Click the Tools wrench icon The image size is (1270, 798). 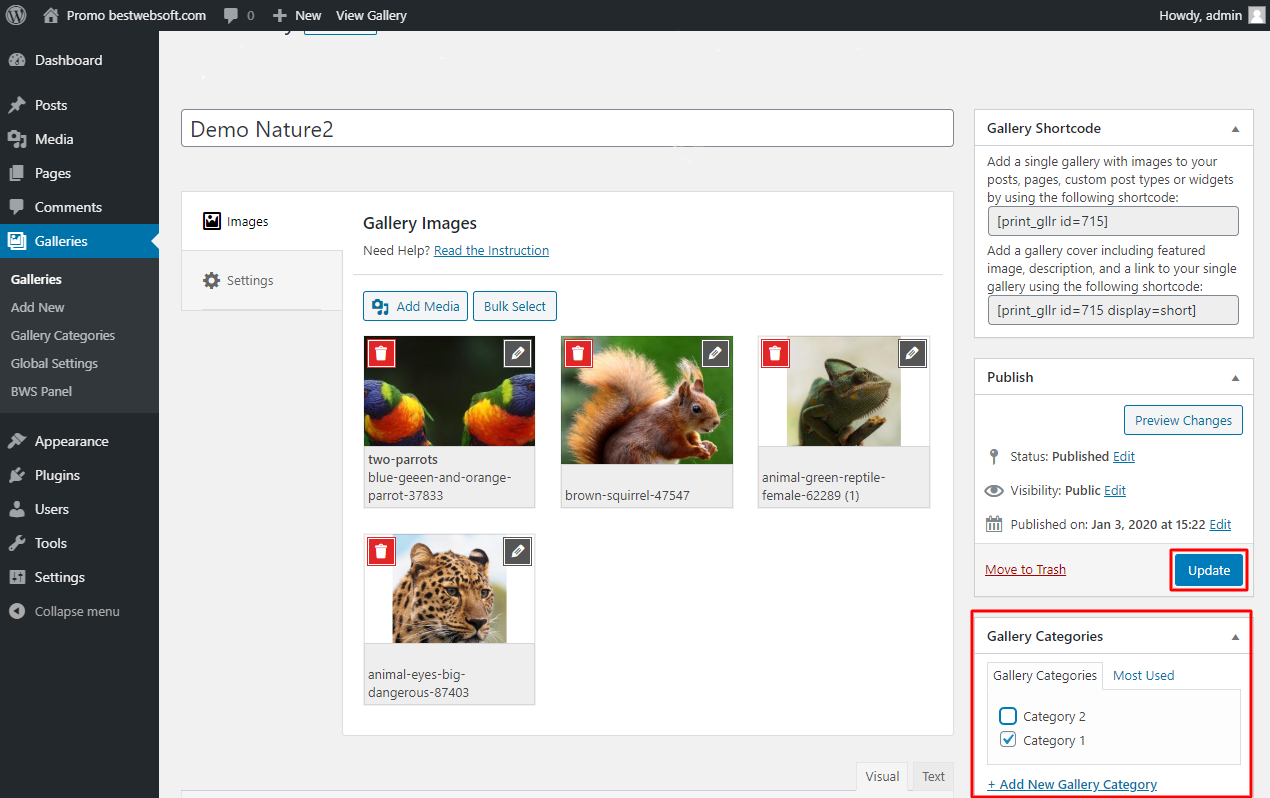[17, 543]
